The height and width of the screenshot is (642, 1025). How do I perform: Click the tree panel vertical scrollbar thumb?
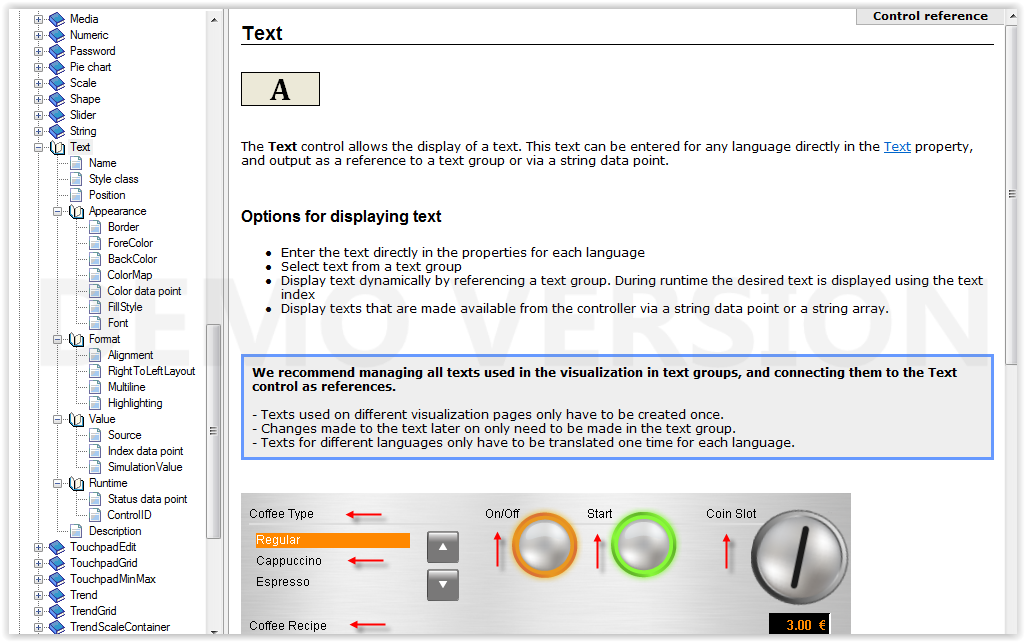click(x=214, y=430)
